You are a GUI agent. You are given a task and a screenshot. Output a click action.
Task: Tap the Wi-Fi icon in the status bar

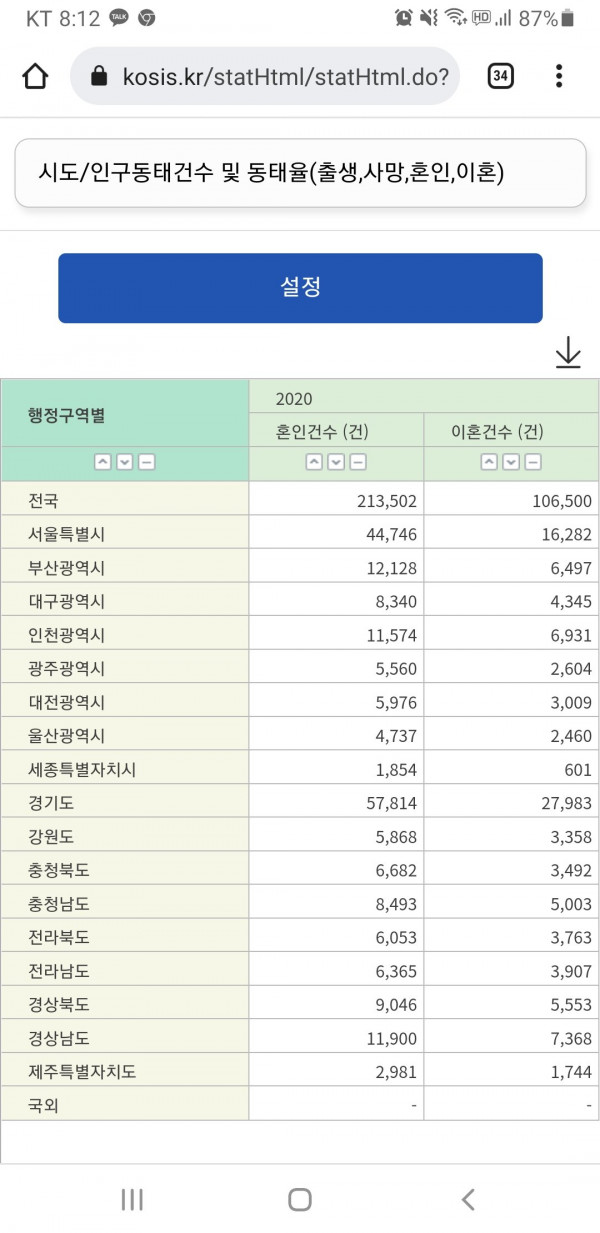tap(456, 18)
